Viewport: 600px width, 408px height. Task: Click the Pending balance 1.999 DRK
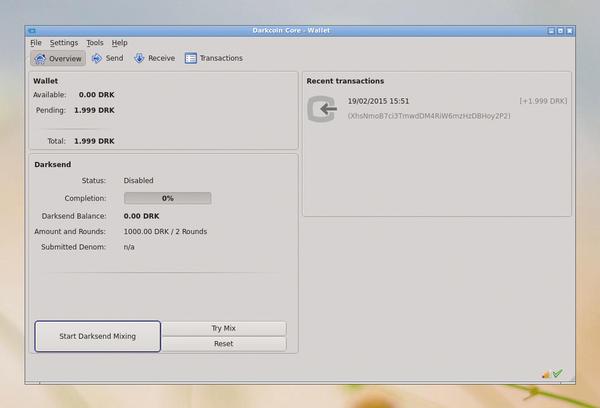[94, 110]
